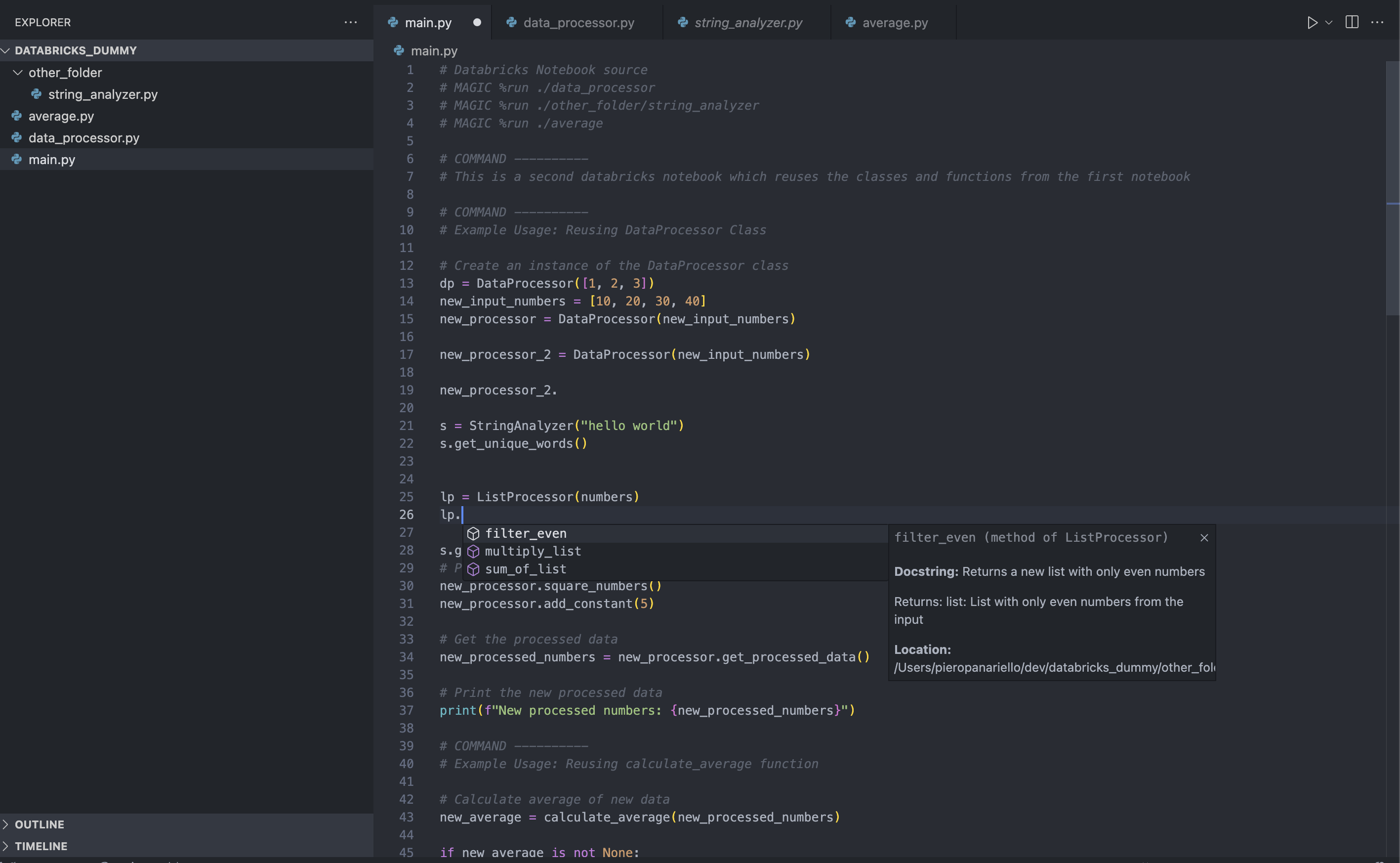Click 'new_processor_2 = DataProcessor' line 17
This screenshot has height=863, width=1400.
[x=625, y=354]
